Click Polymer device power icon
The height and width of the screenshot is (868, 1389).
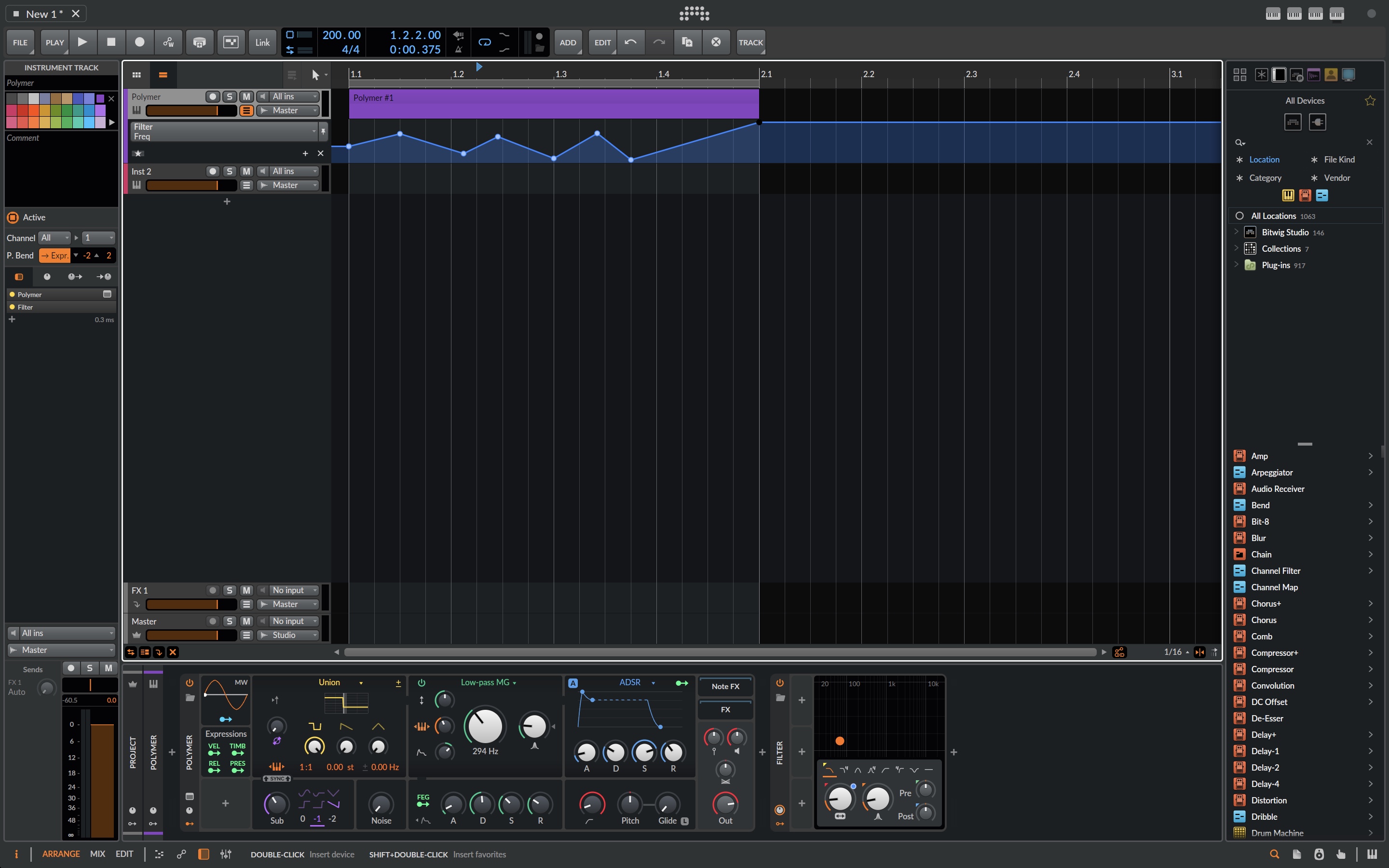click(x=190, y=682)
